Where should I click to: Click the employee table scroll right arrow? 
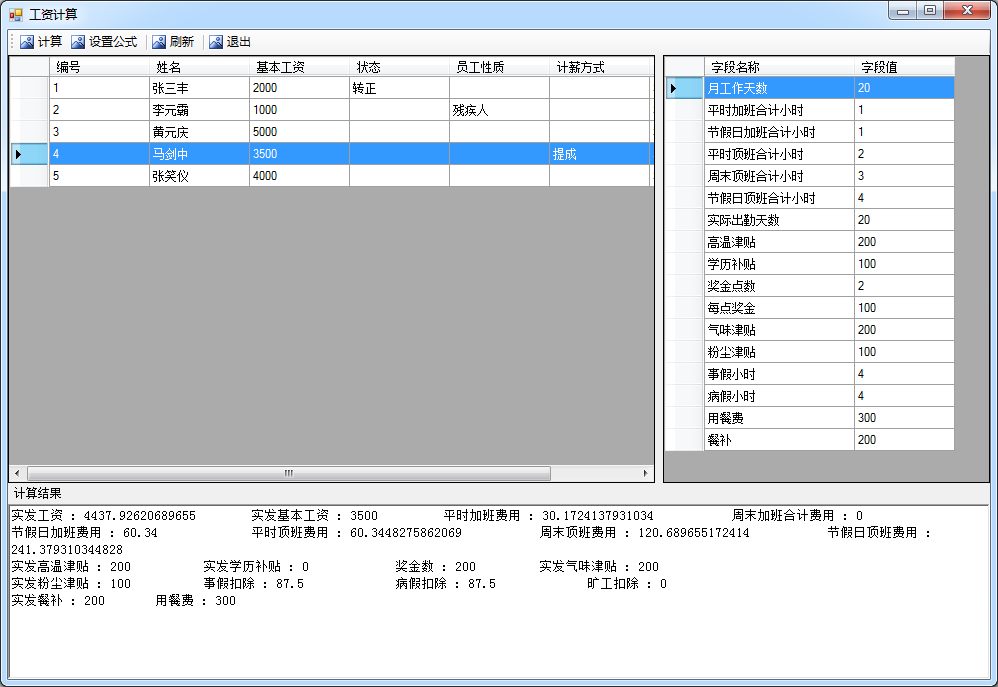tap(645, 473)
